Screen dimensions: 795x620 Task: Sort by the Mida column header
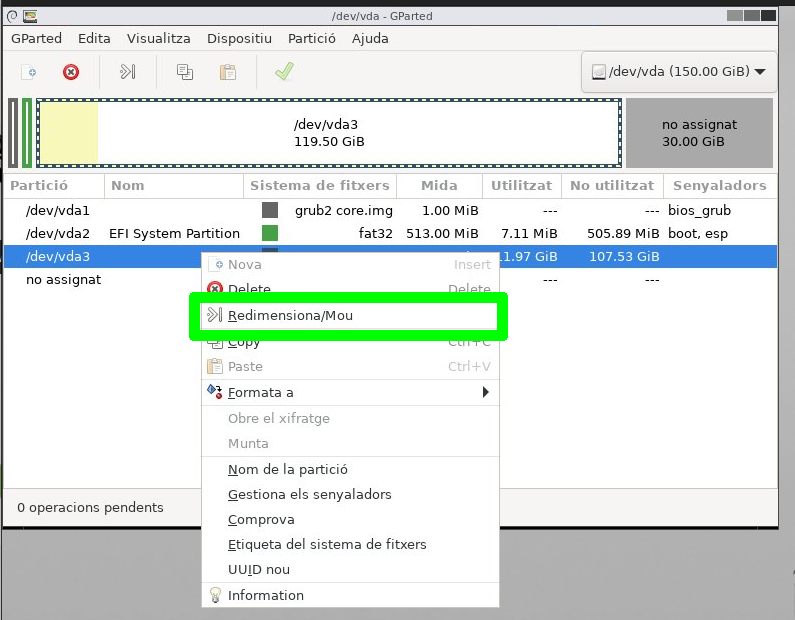tap(439, 185)
